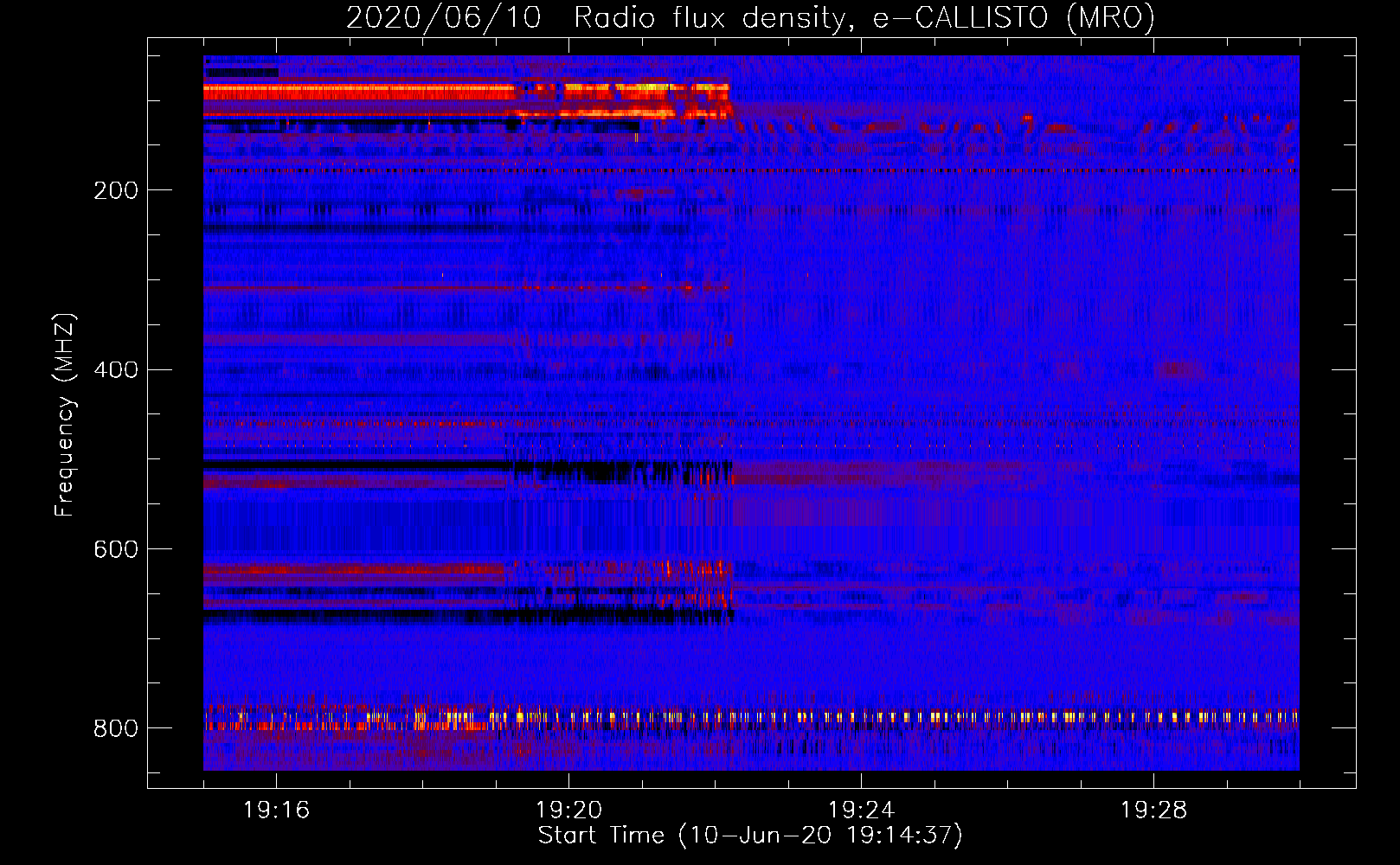Click the '19:16' time tick label
This screenshot has height=865, width=1400.
[276, 811]
